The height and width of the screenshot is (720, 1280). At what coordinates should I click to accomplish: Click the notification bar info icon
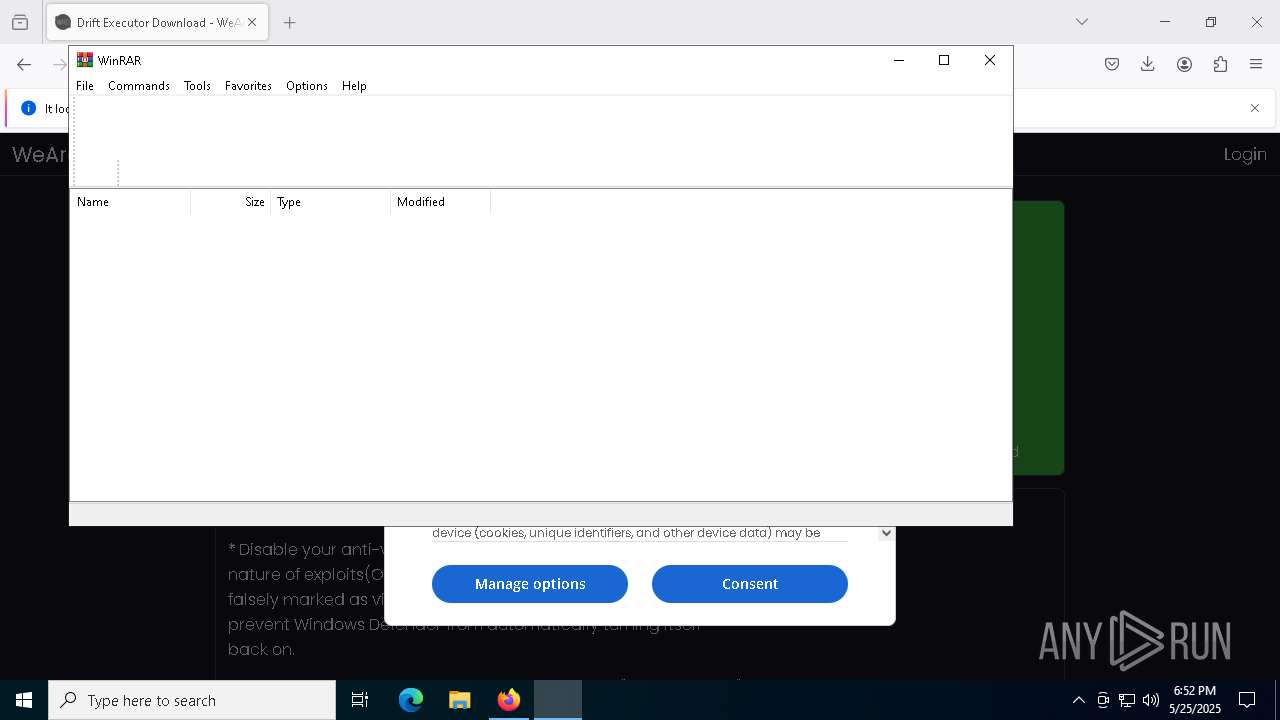29,108
